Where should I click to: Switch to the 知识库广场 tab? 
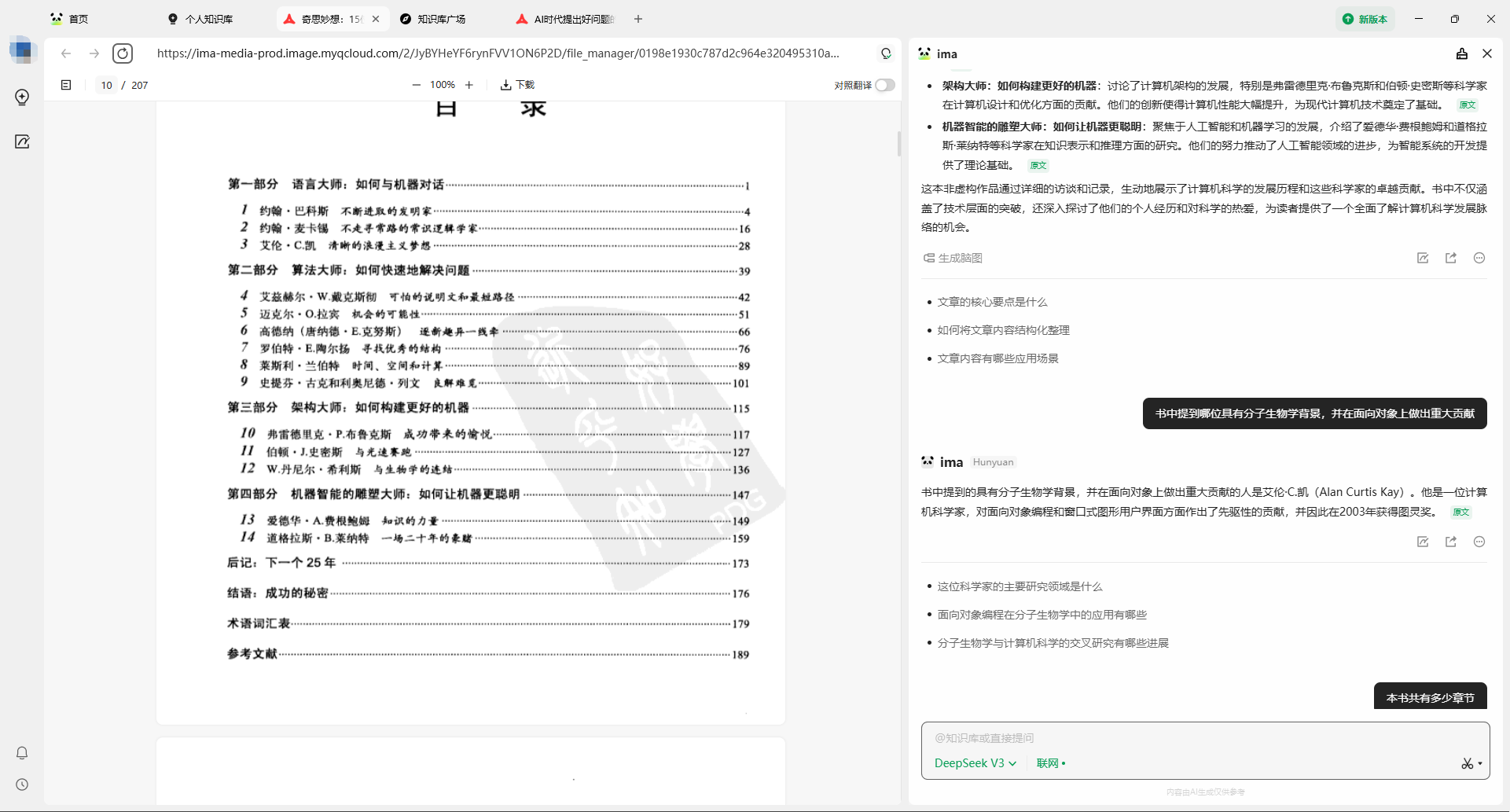pos(441,19)
